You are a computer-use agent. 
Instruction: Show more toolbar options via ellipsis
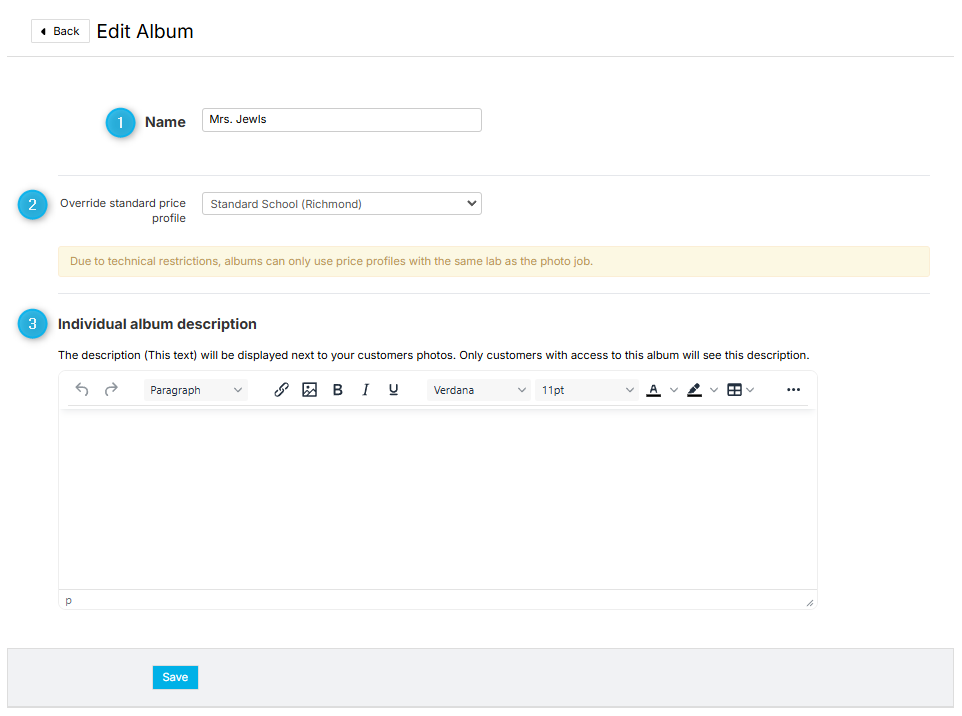[x=793, y=390]
